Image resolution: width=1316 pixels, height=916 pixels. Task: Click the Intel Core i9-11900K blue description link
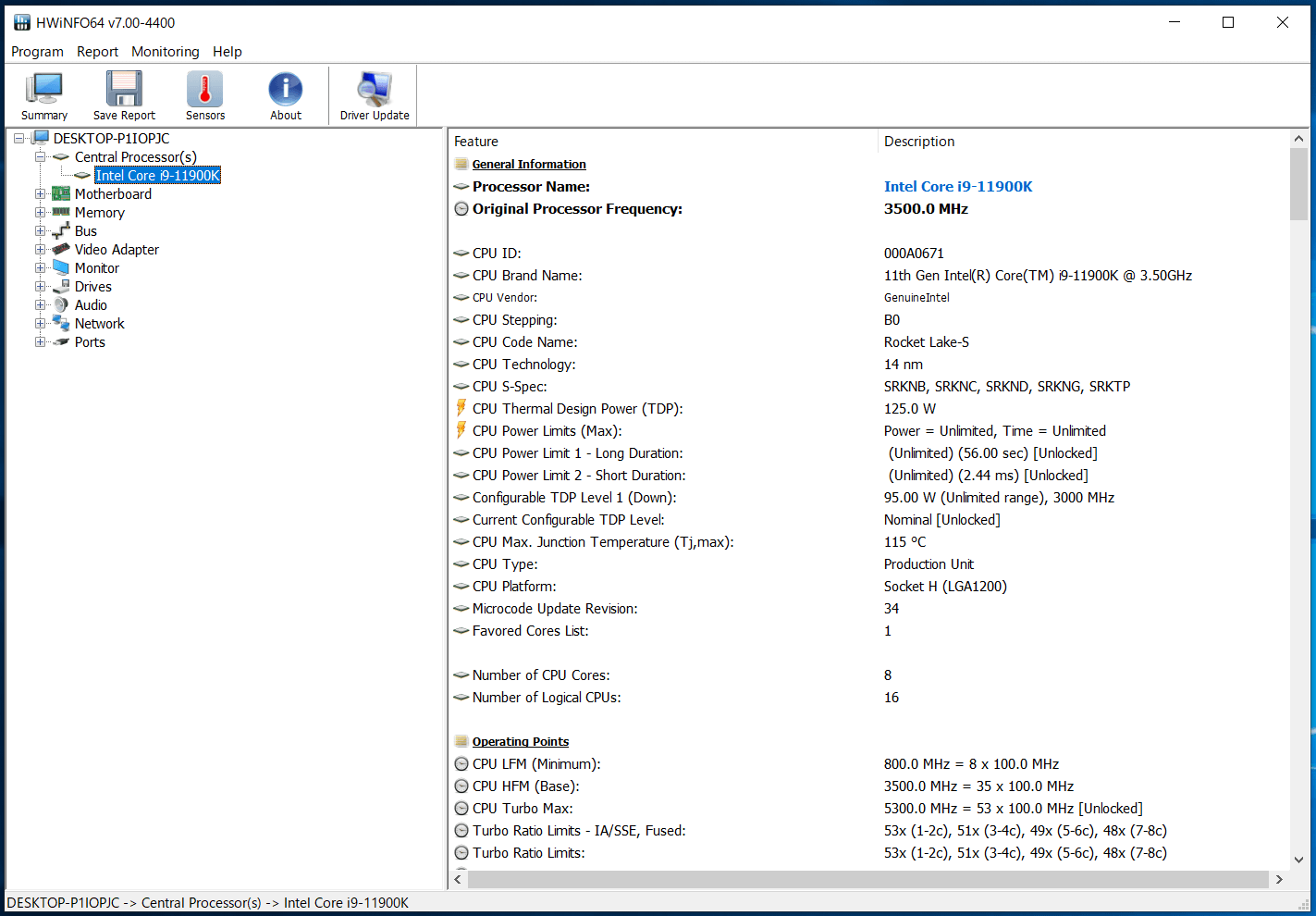point(958,186)
